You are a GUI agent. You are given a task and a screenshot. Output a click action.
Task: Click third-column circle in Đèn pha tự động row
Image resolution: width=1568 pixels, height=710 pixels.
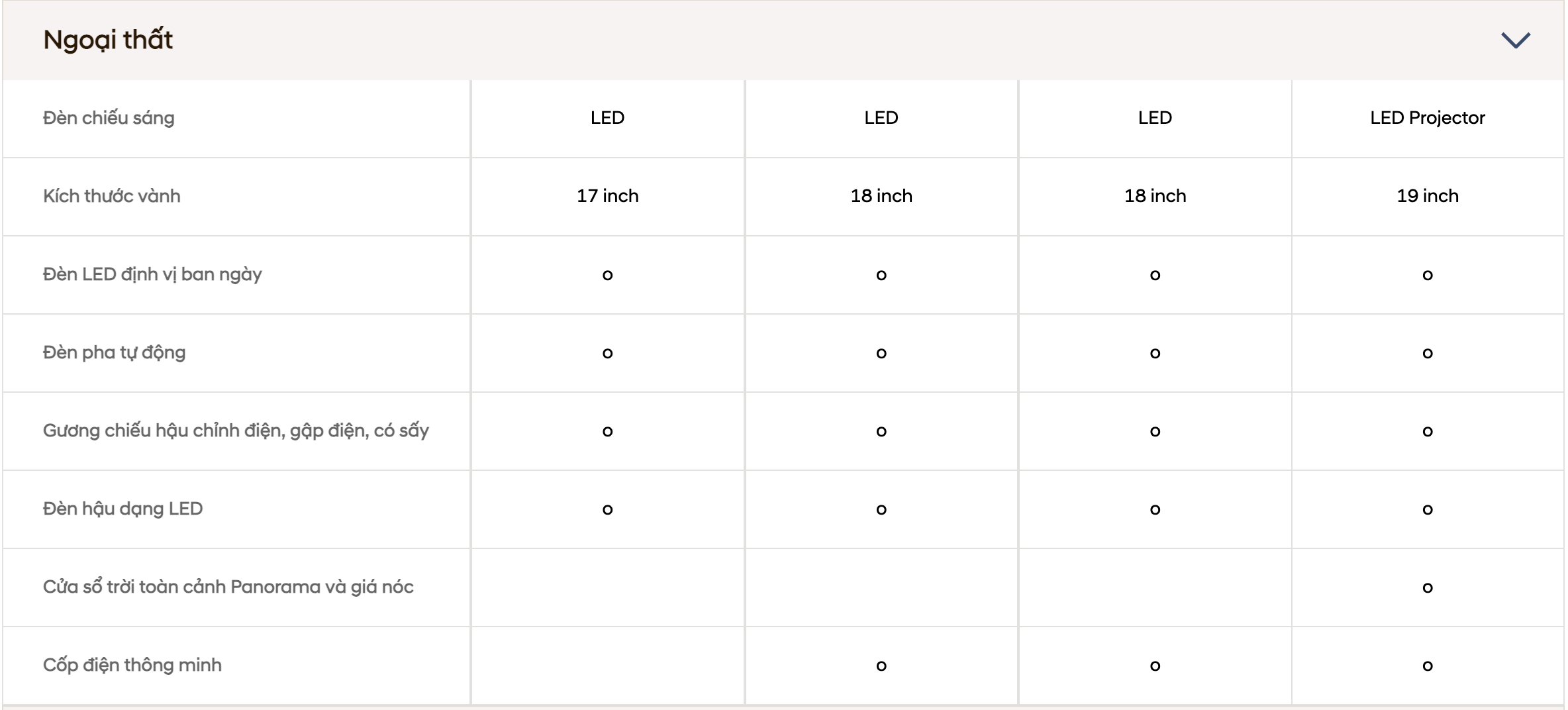tap(1155, 353)
